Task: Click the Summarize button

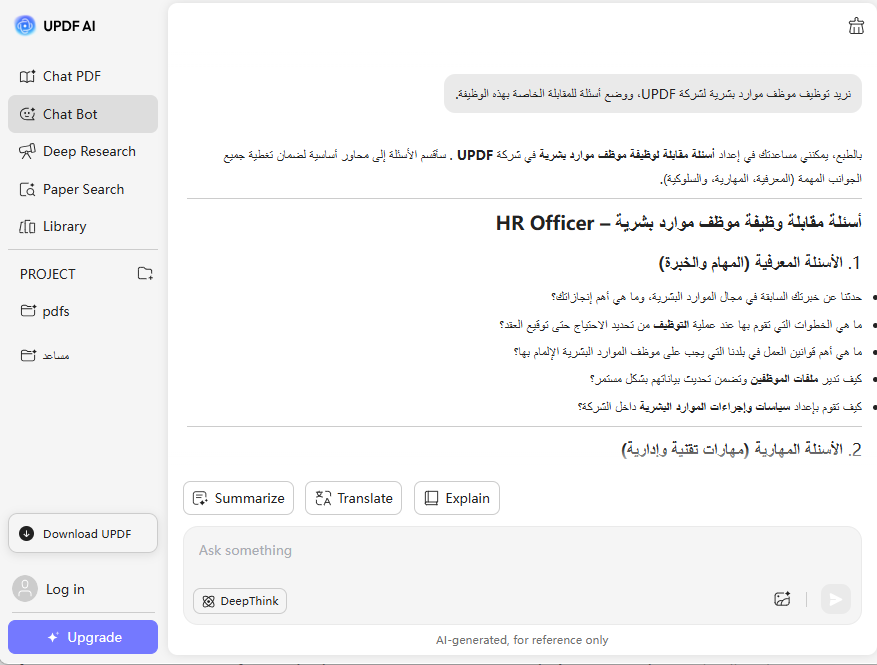Action: point(238,498)
